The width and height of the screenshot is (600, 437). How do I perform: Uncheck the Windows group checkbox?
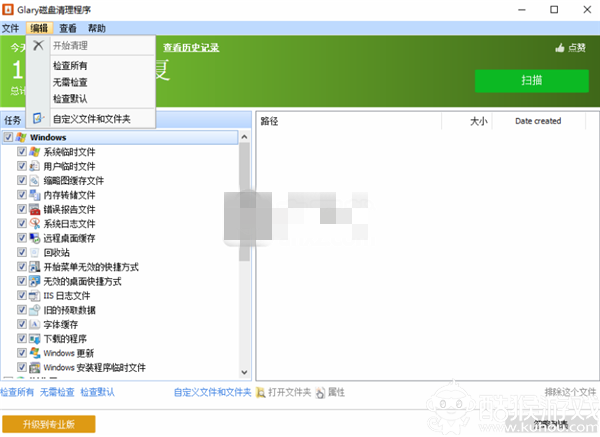point(8,137)
